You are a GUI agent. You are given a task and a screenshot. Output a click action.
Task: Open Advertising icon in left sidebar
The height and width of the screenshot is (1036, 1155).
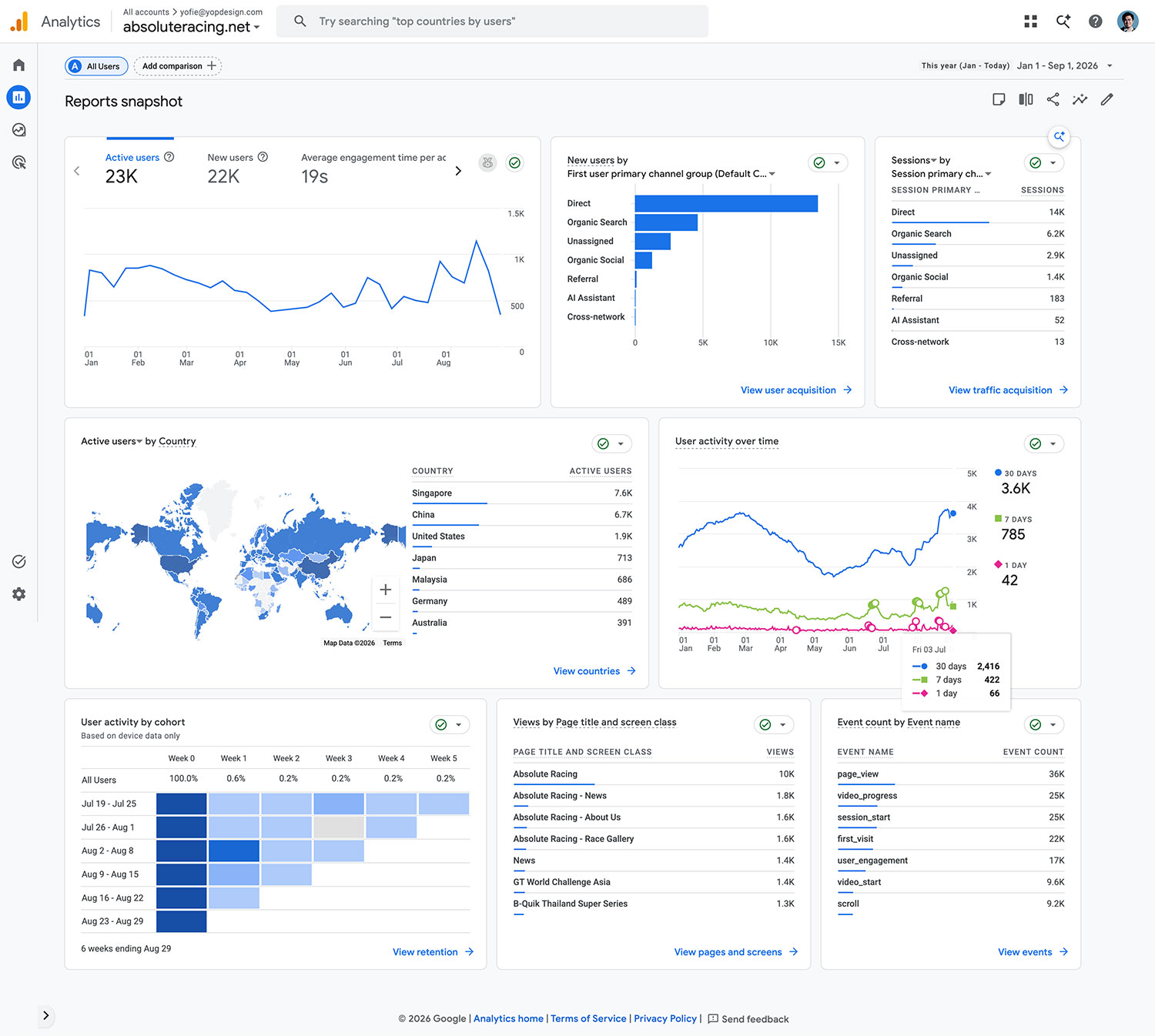click(18, 162)
